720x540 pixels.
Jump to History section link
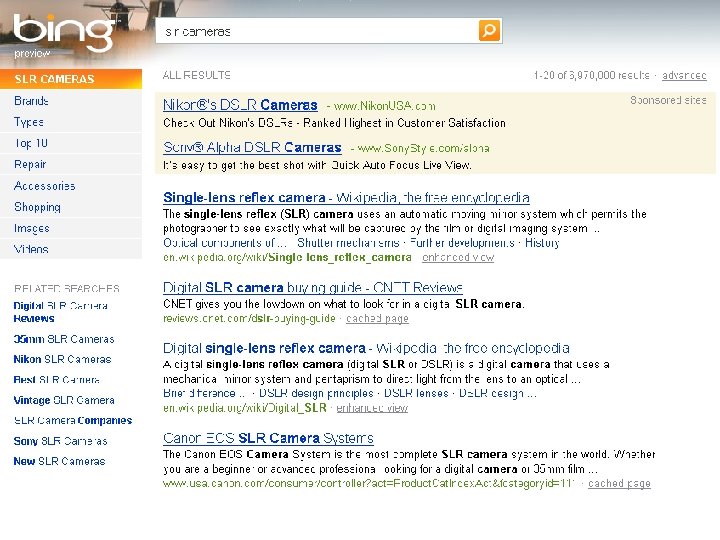(x=542, y=242)
